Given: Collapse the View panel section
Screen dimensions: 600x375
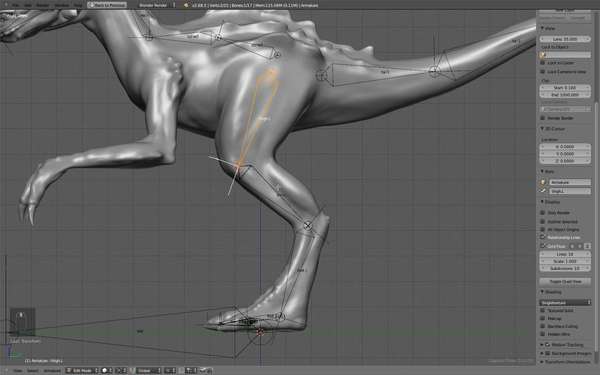Looking at the screenshot, I should [x=542, y=28].
